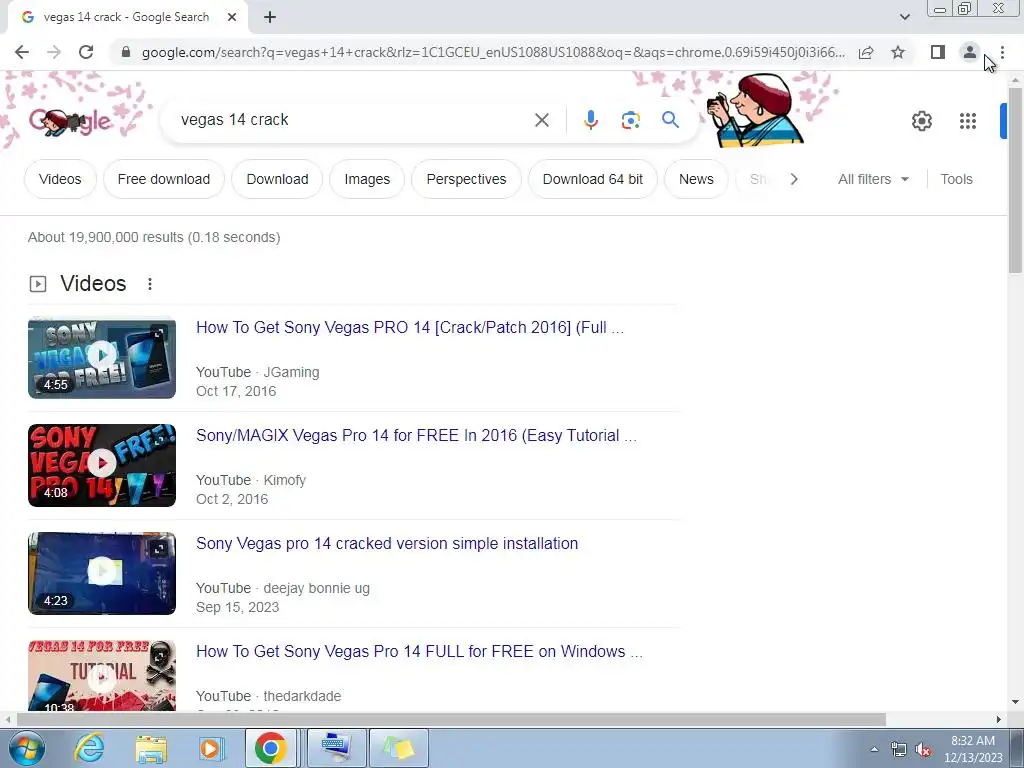Play the JGaming 4:55 video thumbnail
This screenshot has height=768, width=1024.
click(102, 357)
